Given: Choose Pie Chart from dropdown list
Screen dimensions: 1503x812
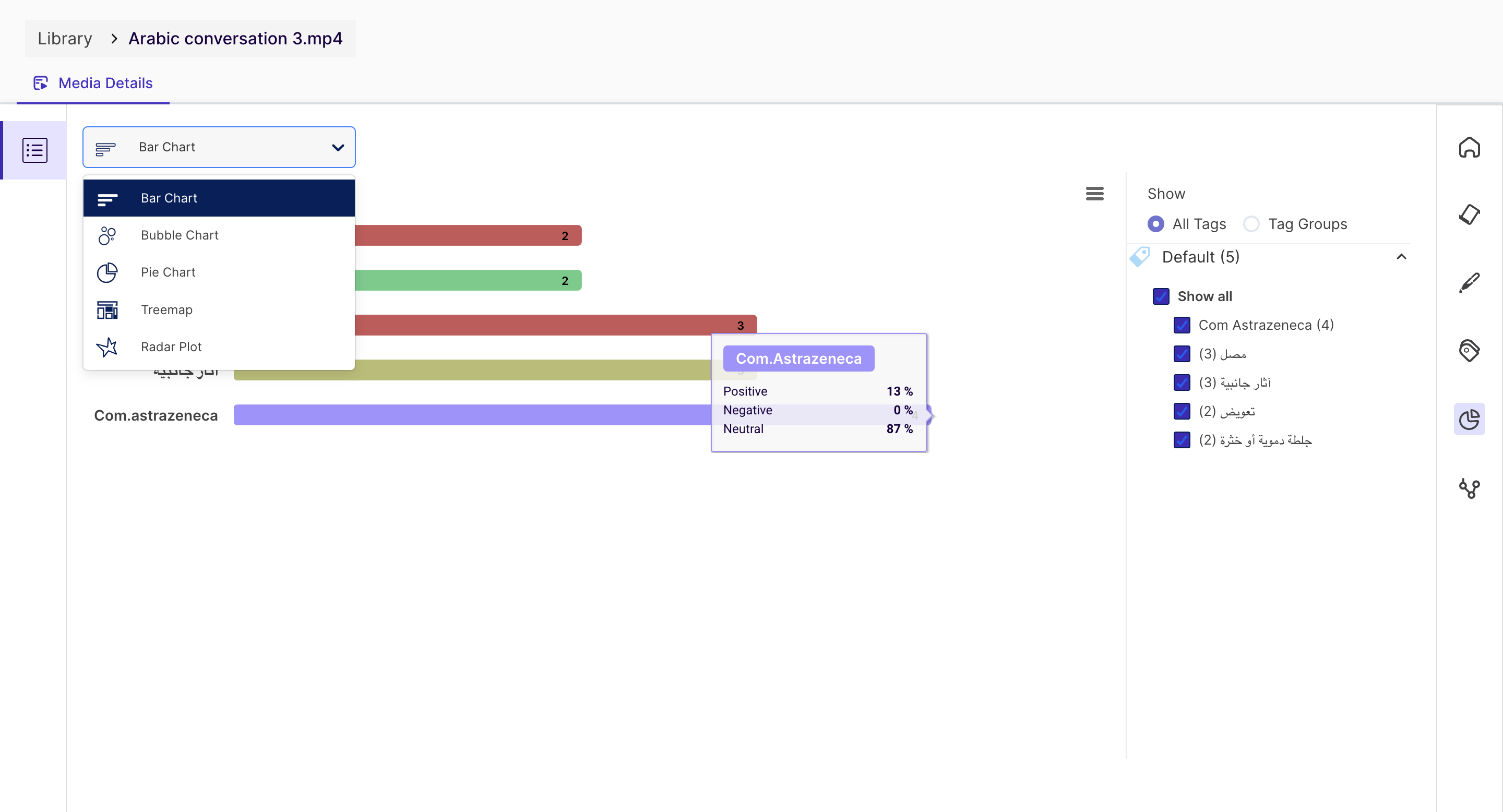Looking at the screenshot, I should 219,272.
